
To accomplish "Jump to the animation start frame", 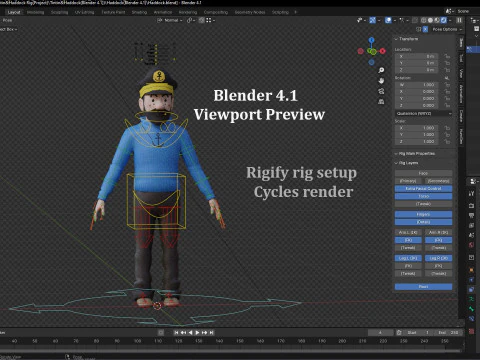I will pos(176,333).
